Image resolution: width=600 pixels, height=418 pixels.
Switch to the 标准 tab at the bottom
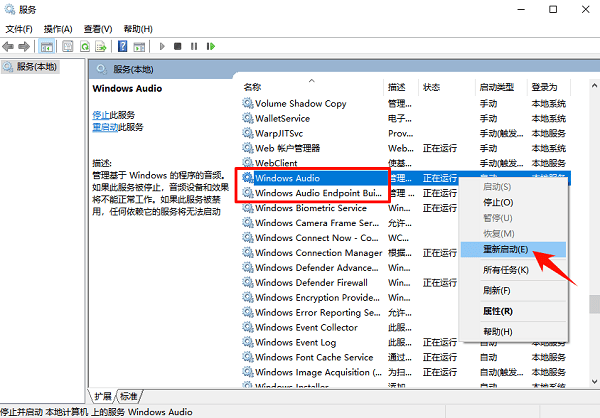130,396
